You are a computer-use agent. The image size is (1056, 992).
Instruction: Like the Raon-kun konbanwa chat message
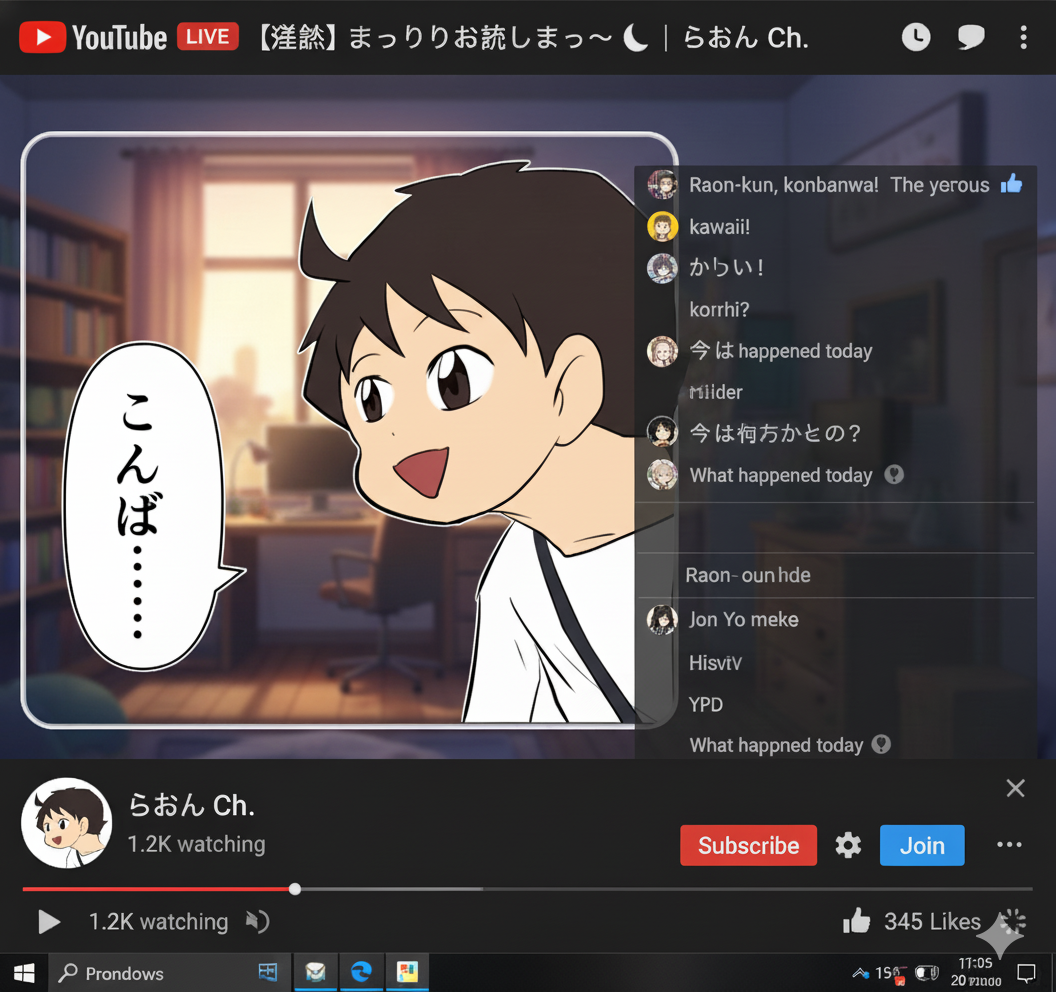tap(1012, 184)
